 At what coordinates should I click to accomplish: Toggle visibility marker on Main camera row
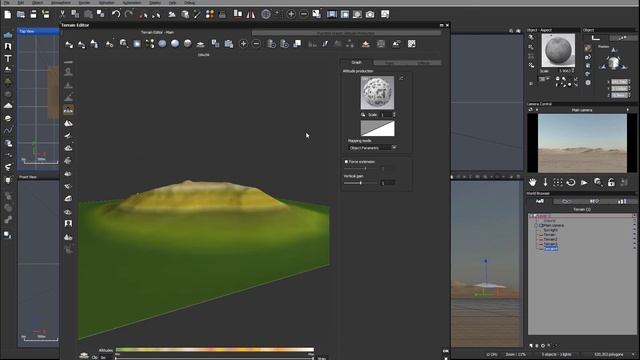click(634, 225)
